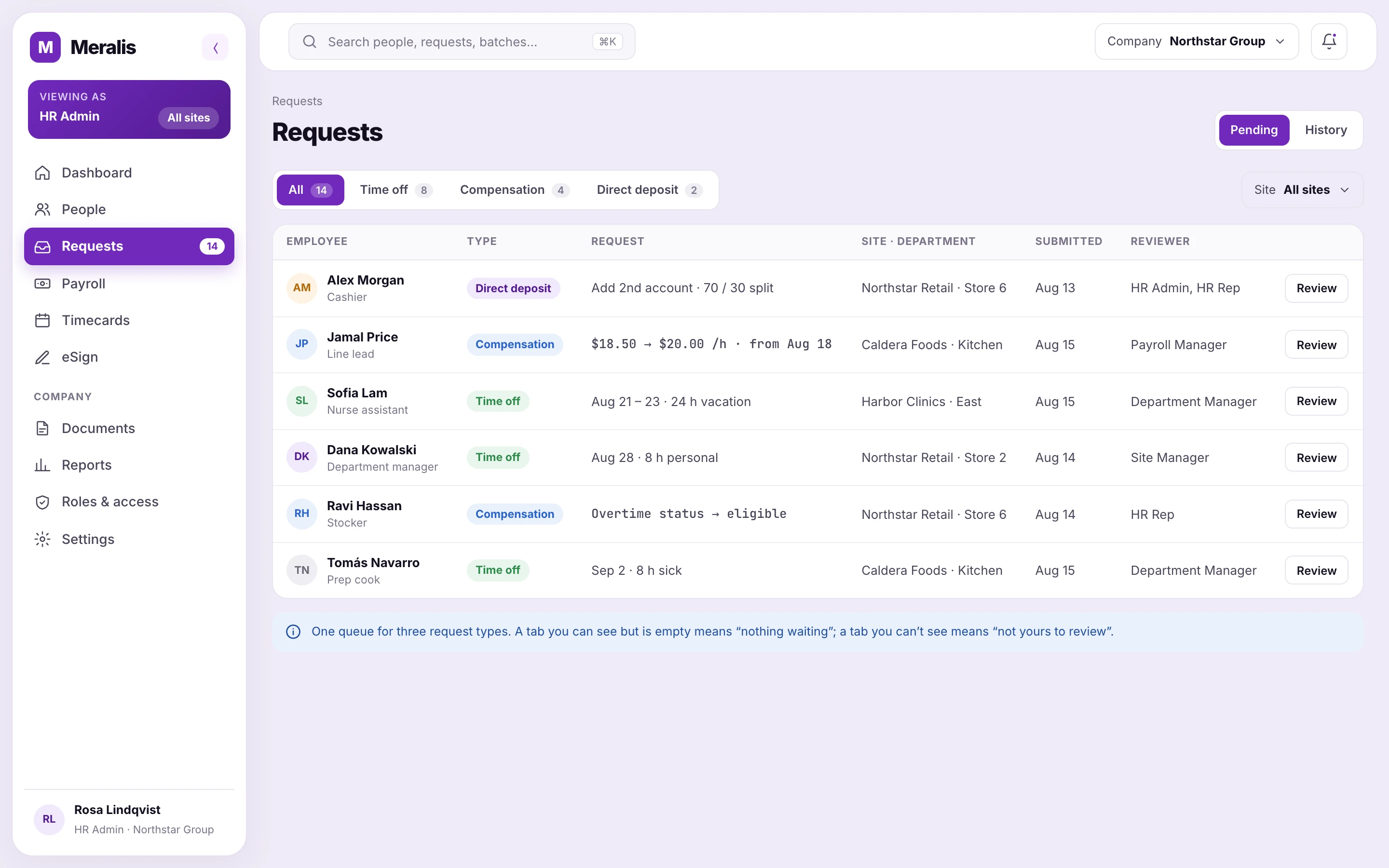Click the search people, requests, batches field
The height and width of the screenshot is (868, 1389).
click(x=462, y=41)
